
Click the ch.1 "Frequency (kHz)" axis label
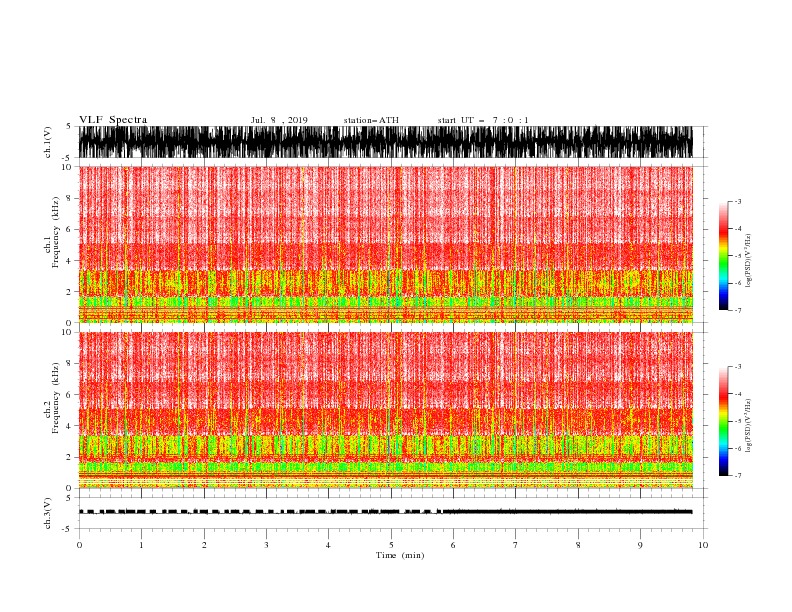click(x=55, y=232)
